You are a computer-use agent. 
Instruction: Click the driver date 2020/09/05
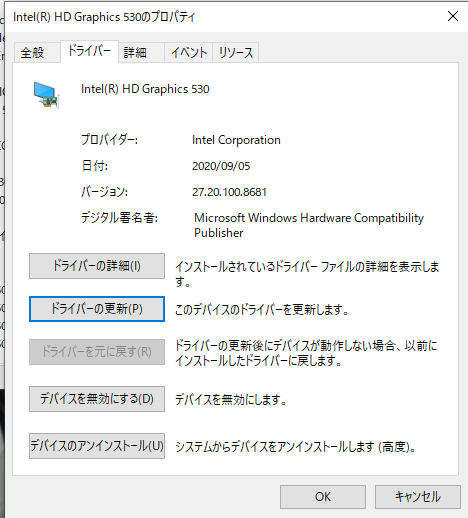221,166
